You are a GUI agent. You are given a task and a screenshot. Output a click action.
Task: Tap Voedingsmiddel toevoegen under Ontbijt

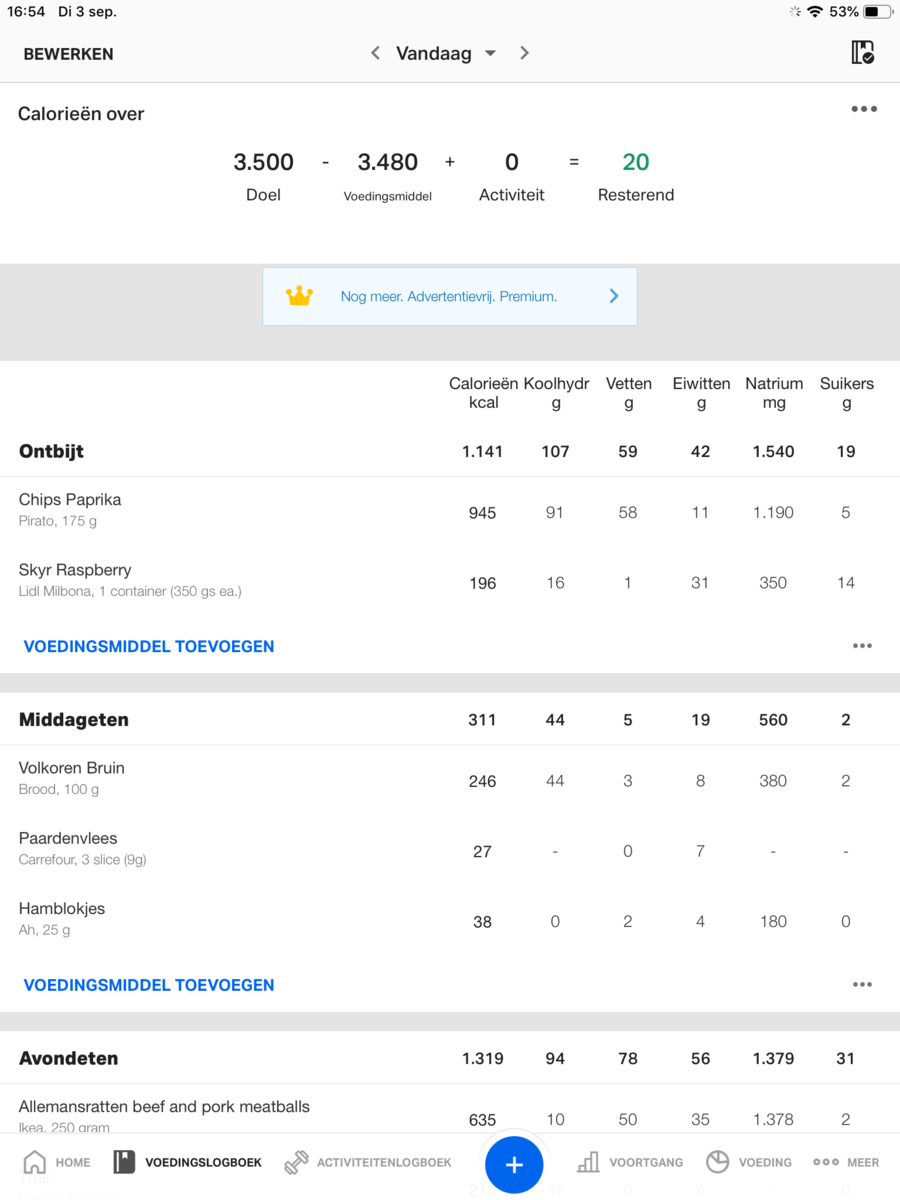[x=149, y=646]
